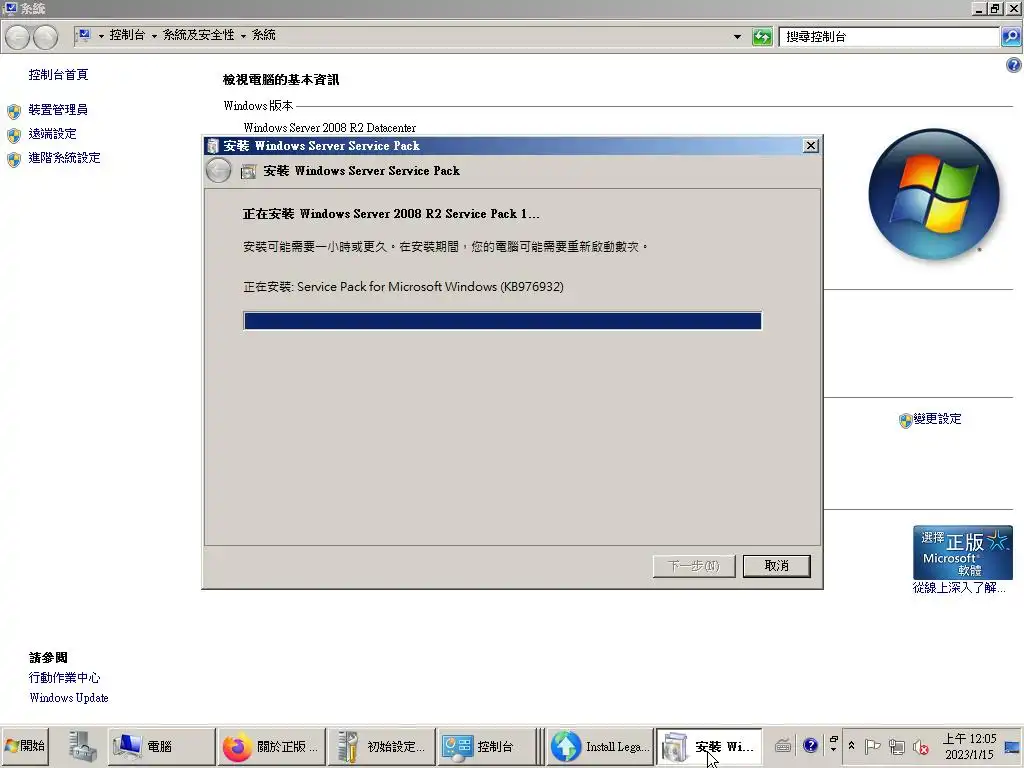Click the refresh button in address bar
This screenshot has height=768, width=1024.
point(762,37)
